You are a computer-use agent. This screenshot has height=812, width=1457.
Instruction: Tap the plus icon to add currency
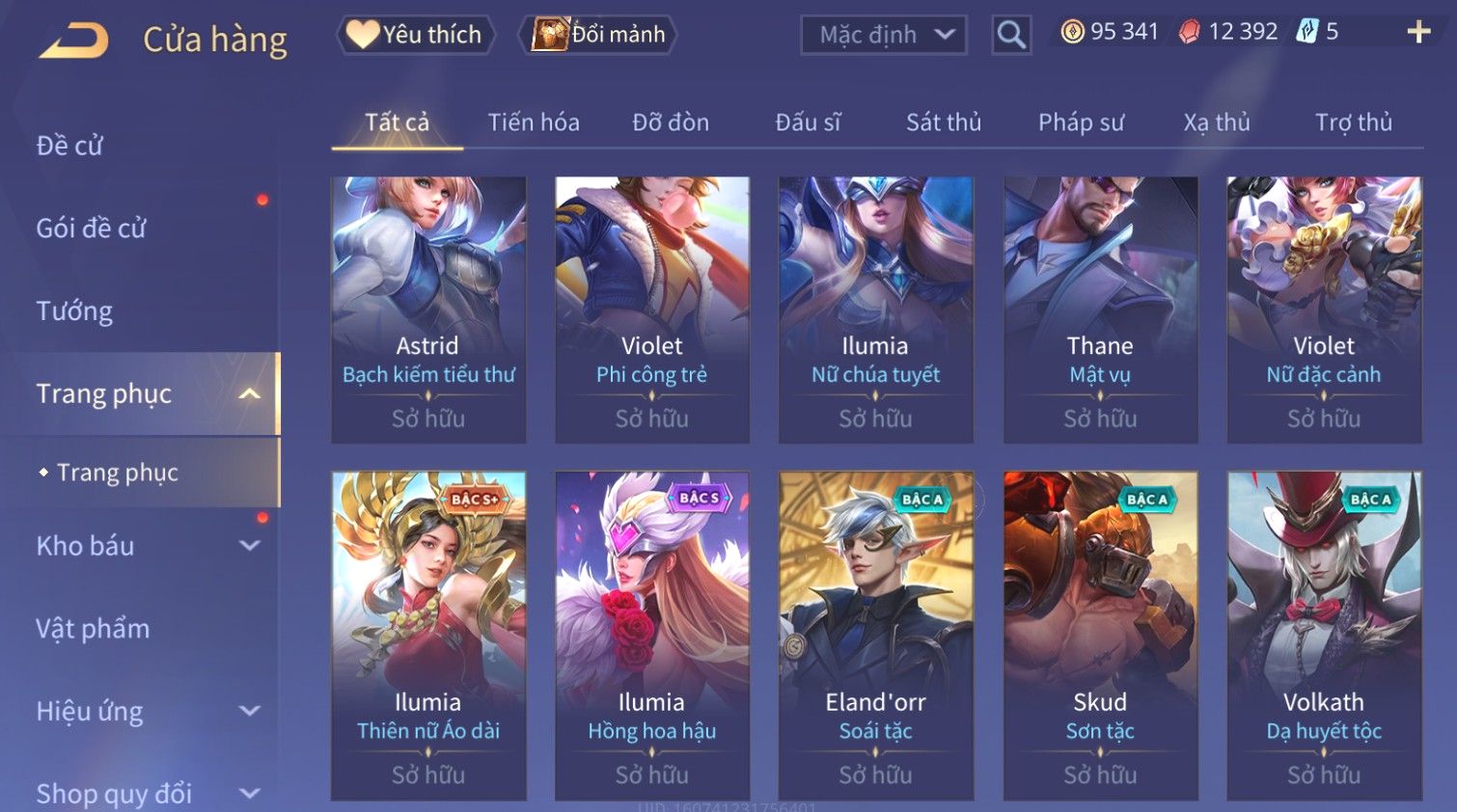(1418, 32)
